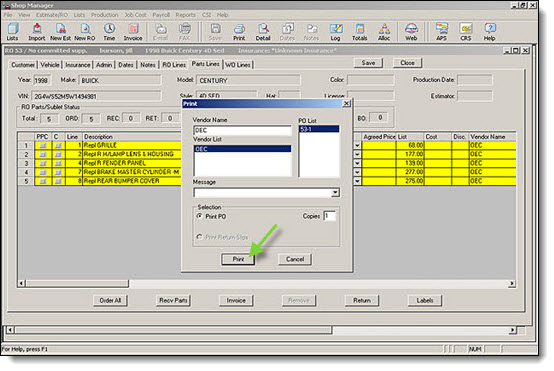Image resolution: width=554 pixels, height=371 pixels.
Task: Open the Time clock toolbar icon
Action: (x=109, y=32)
